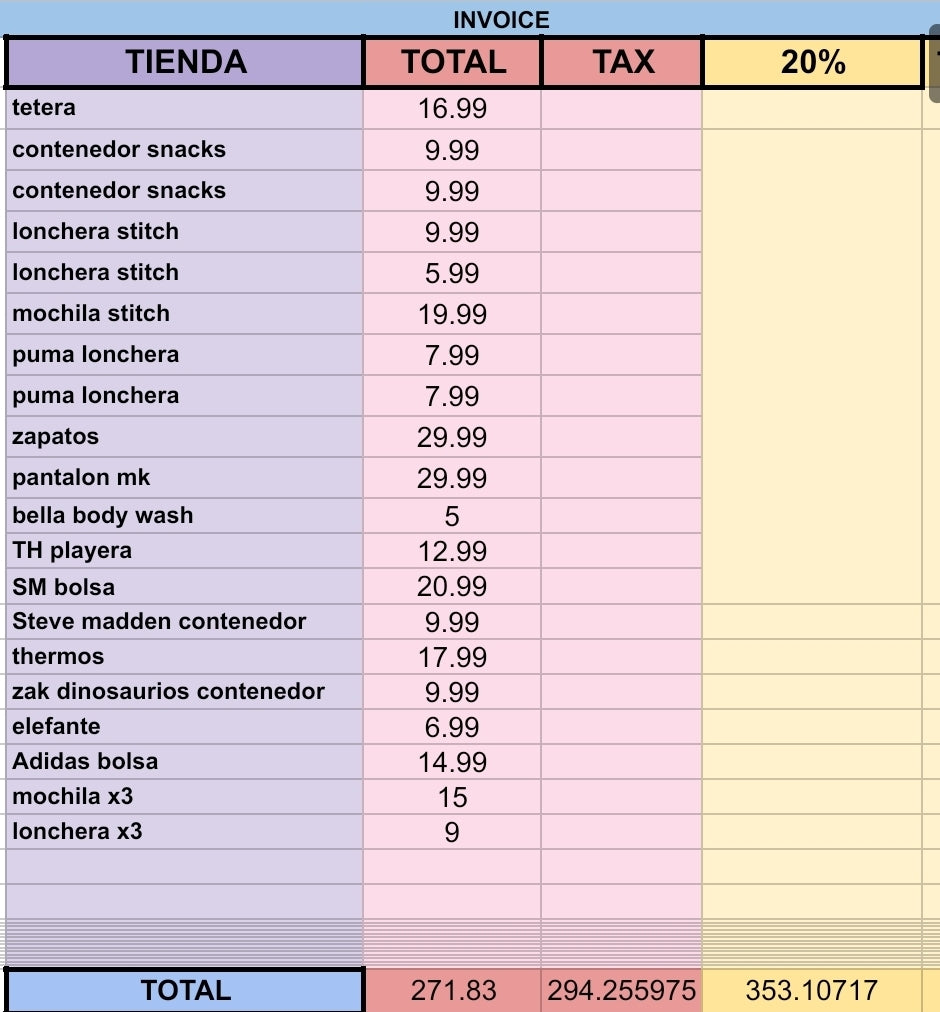Screen dimensions: 940x1012
Task: Select the Adidas bolsa cell
Action: tap(185, 761)
